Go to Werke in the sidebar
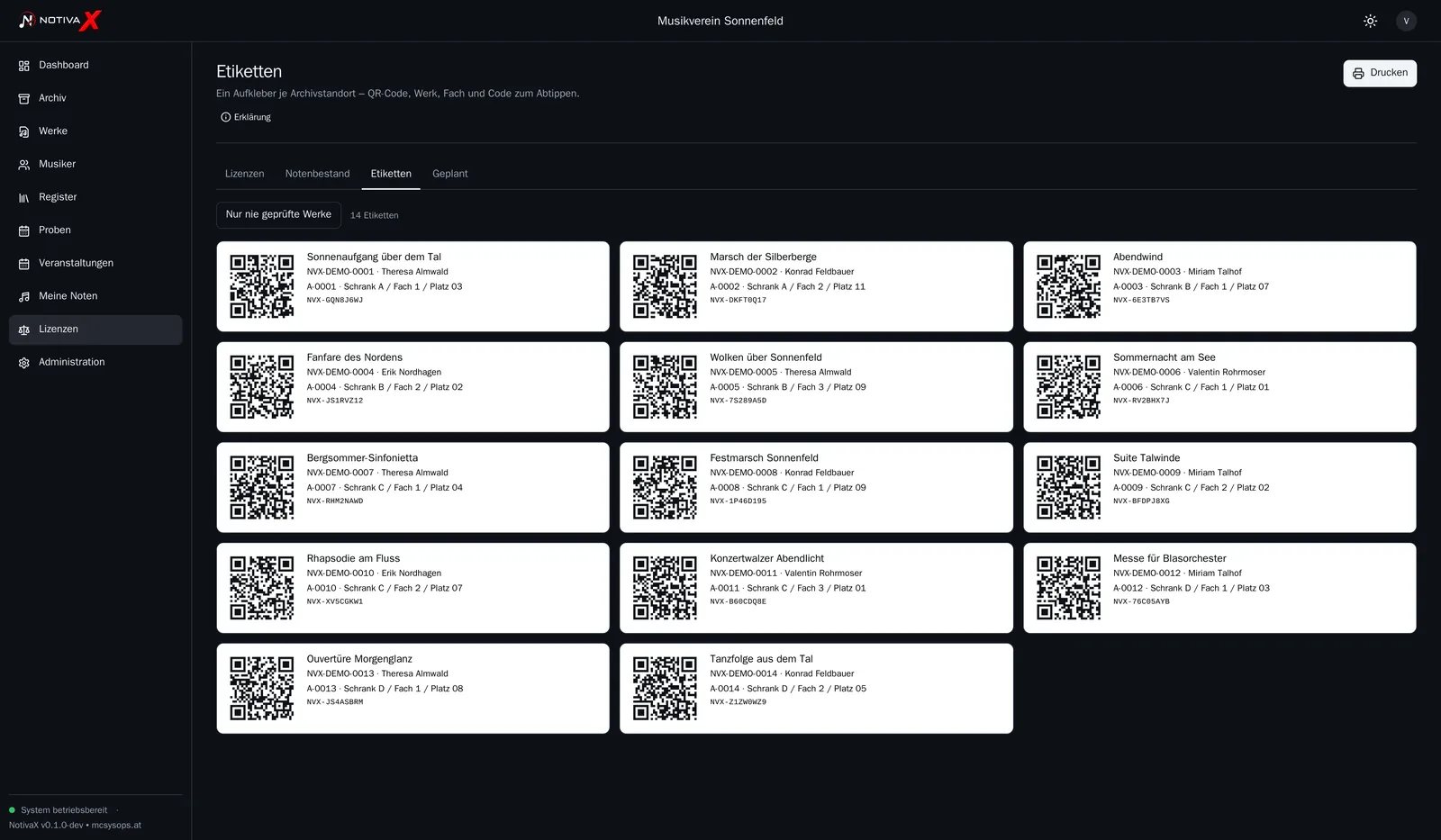Image resolution: width=1441 pixels, height=840 pixels. (95, 131)
